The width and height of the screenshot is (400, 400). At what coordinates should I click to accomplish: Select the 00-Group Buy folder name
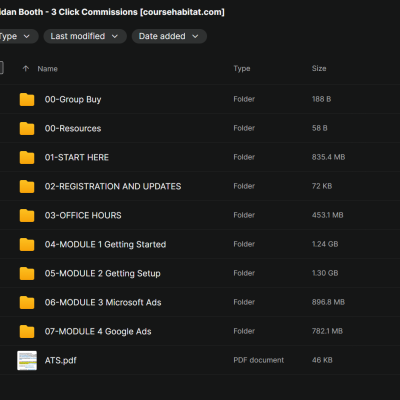(73, 99)
